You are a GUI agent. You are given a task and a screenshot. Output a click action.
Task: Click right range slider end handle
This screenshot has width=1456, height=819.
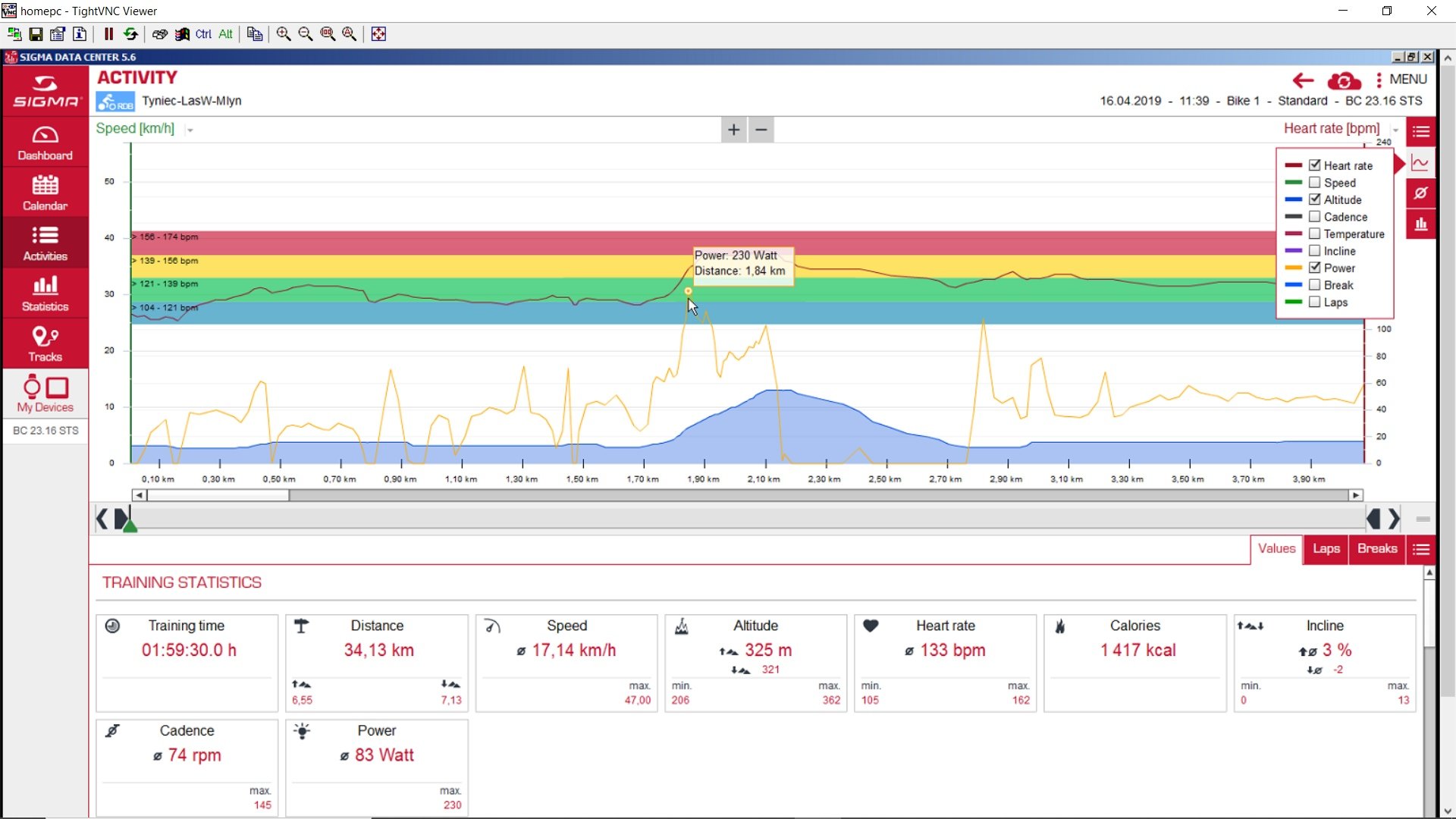click(x=1373, y=519)
